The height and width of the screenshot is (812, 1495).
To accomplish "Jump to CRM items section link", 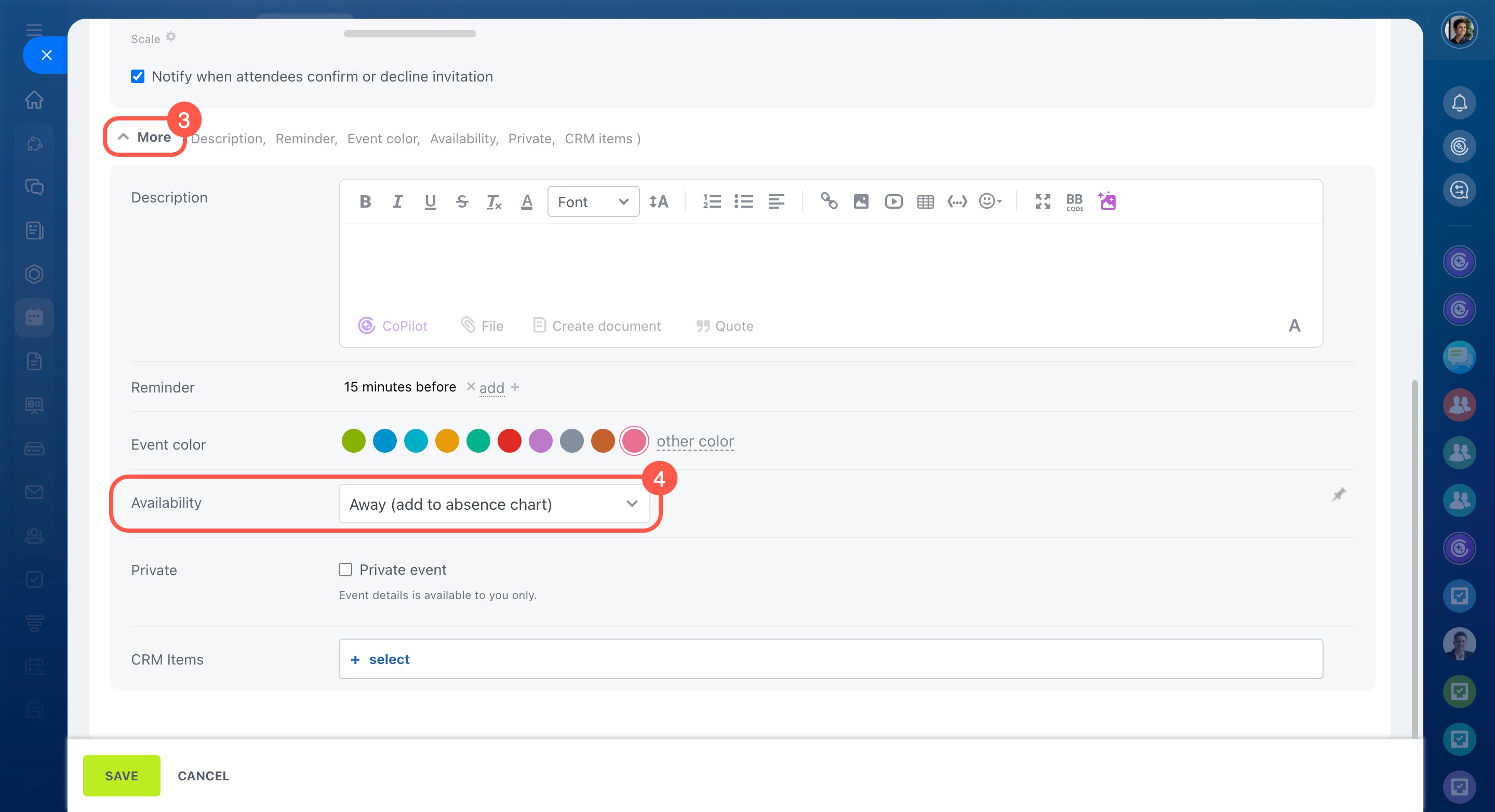I will pos(598,139).
